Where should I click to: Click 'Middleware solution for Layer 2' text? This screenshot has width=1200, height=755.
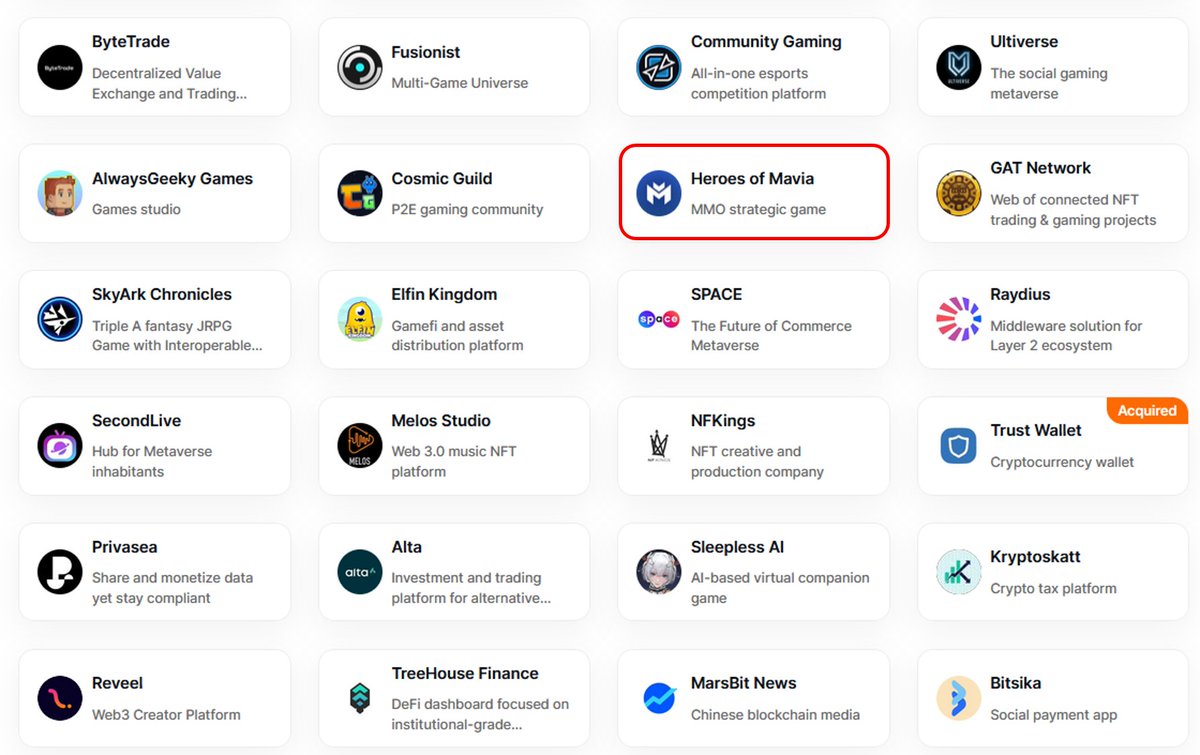click(1066, 335)
